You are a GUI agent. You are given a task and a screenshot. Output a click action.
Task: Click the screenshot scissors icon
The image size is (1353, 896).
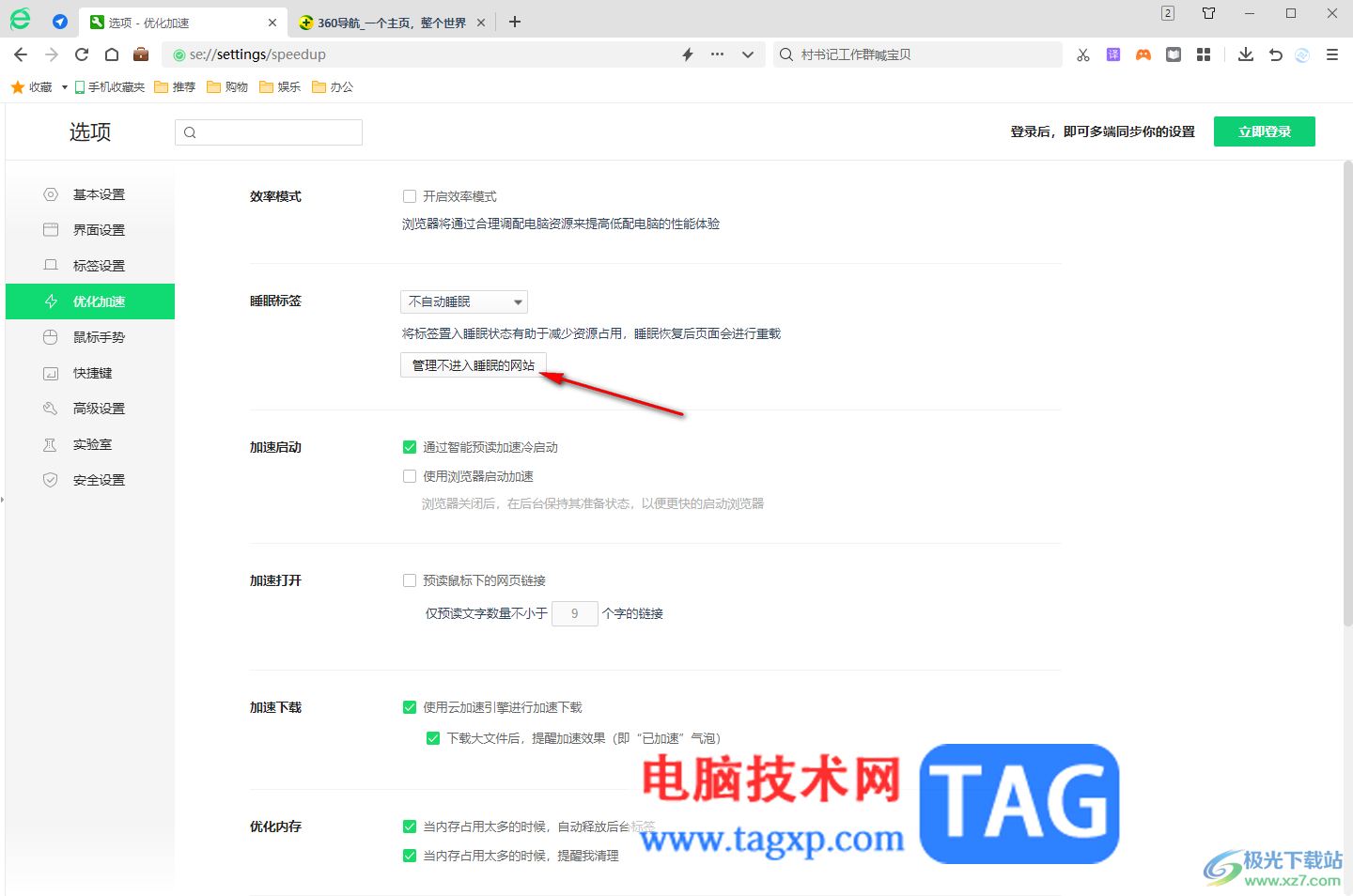(x=1082, y=54)
